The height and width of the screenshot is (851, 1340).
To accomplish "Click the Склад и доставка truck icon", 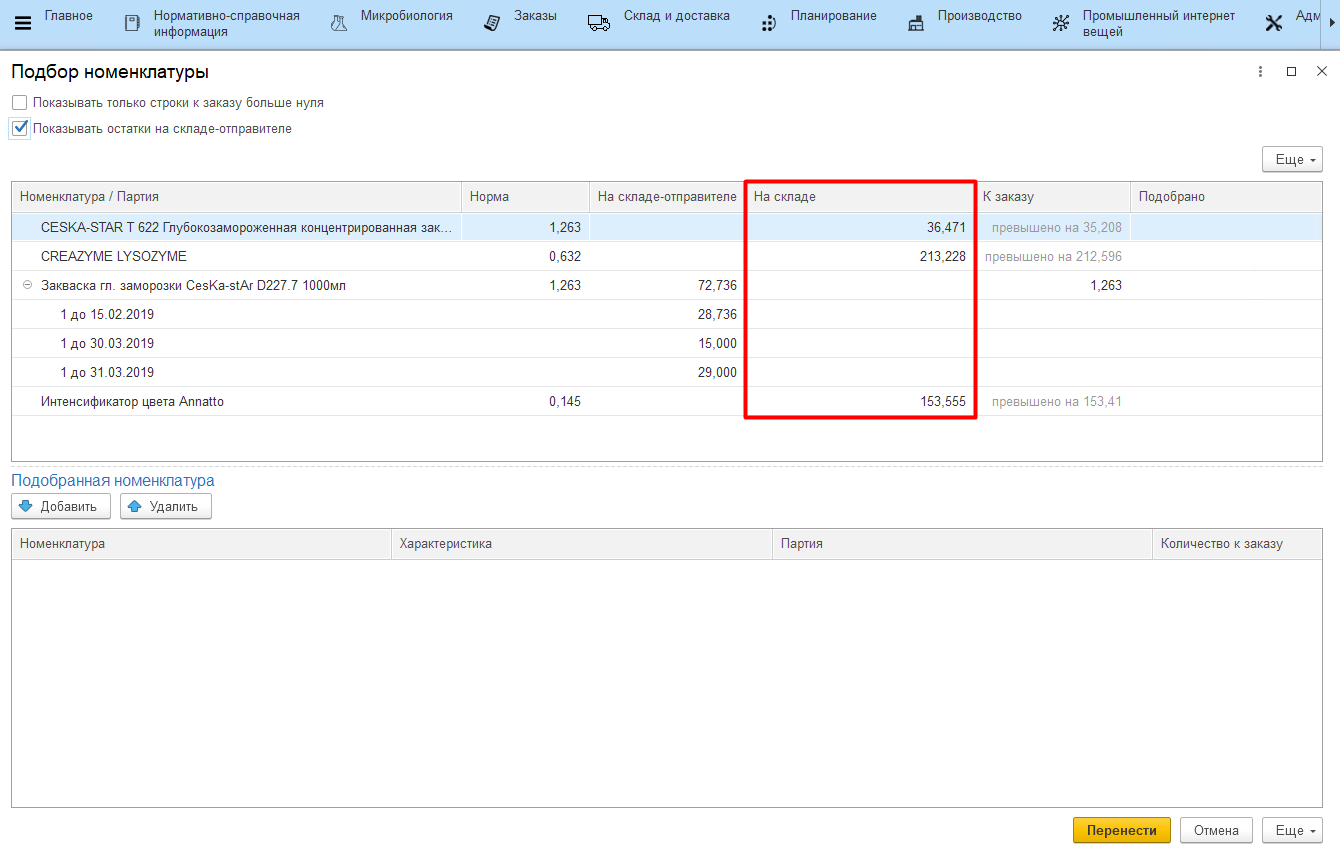I will [x=599, y=23].
